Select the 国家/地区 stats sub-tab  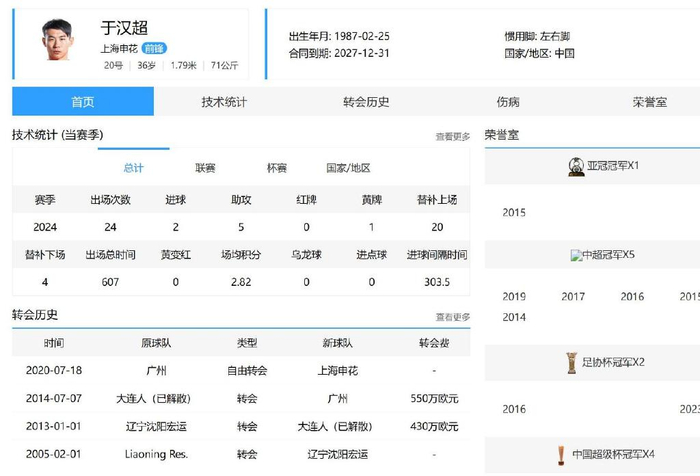tap(348, 168)
